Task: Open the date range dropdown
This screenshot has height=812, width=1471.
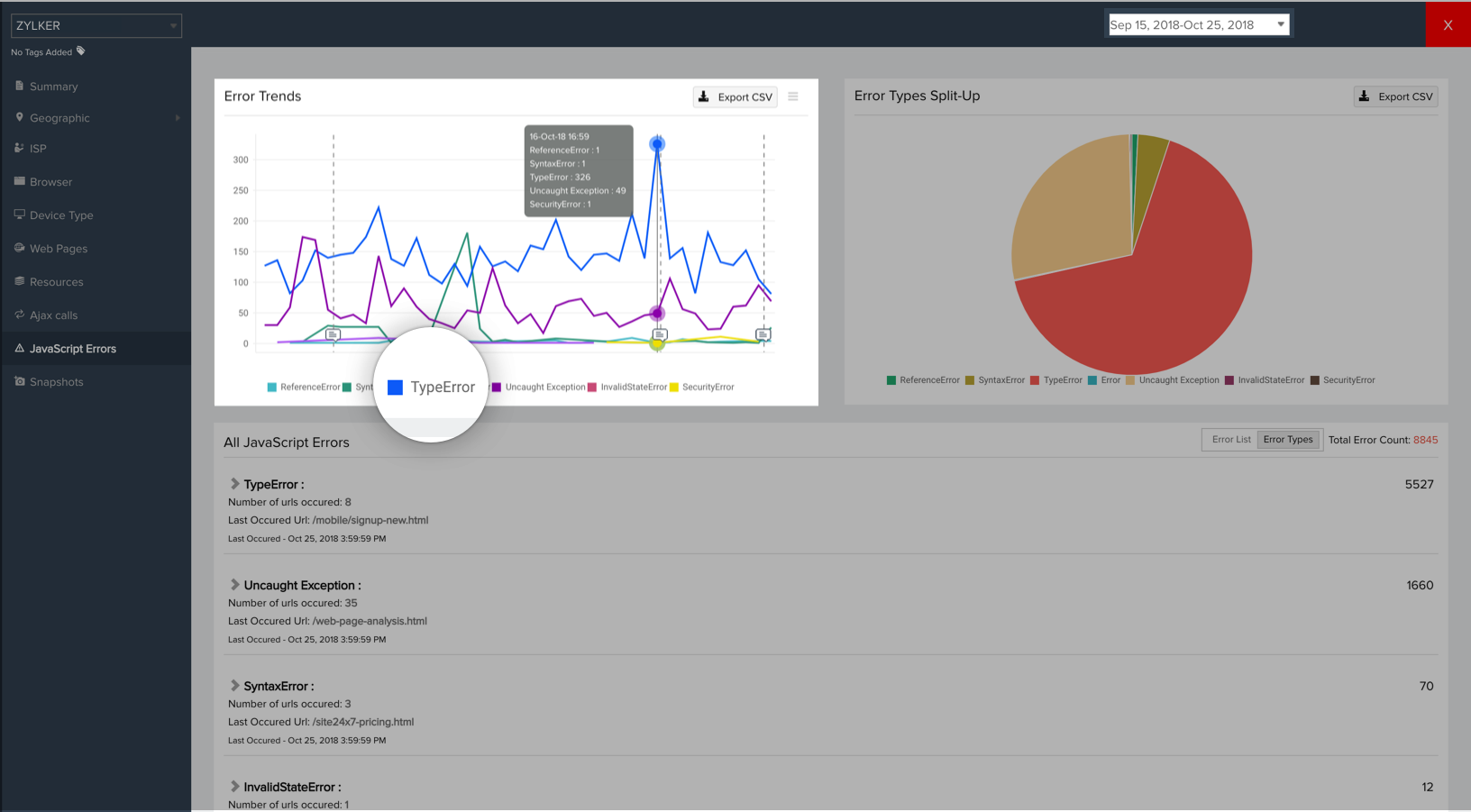Action: (x=1199, y=25)
